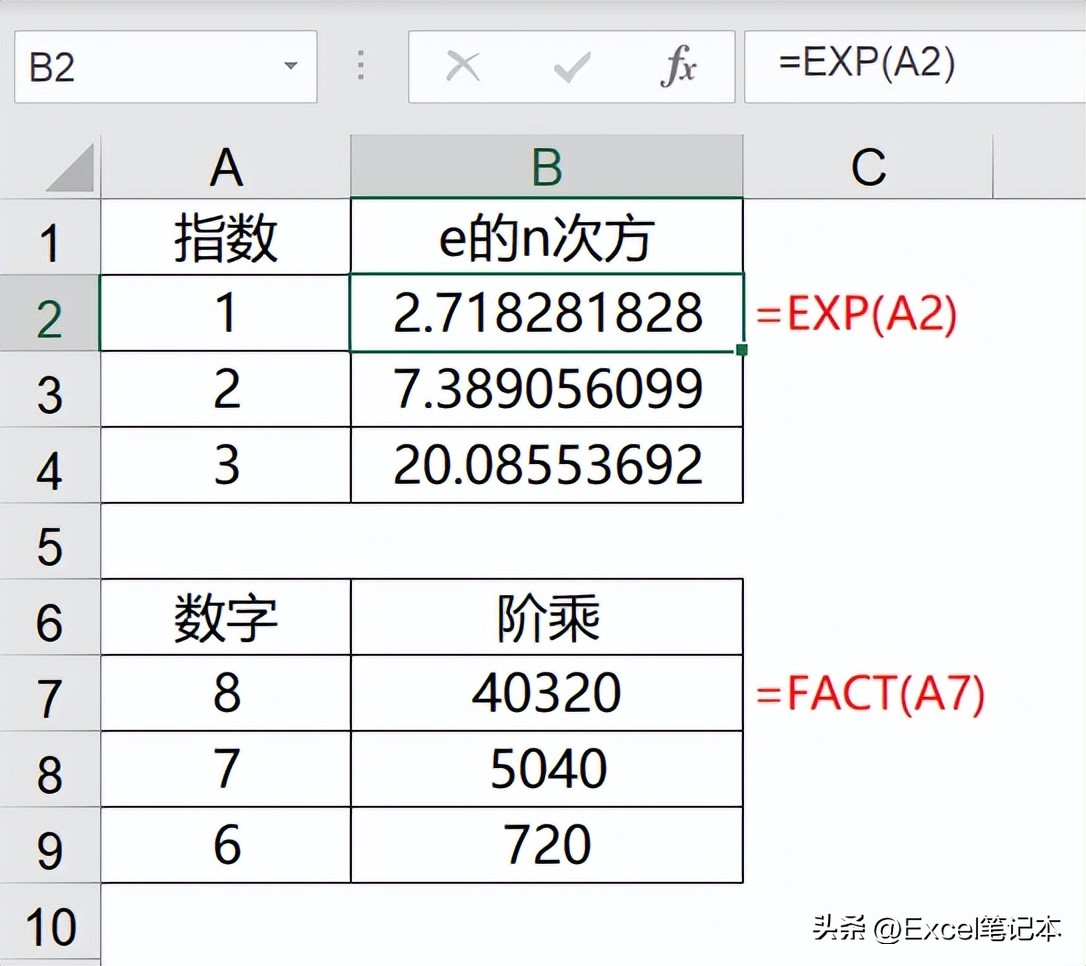The image size is (1086, 966).
Task: Click cell B9 containing 720
Action: pos(546,846)
